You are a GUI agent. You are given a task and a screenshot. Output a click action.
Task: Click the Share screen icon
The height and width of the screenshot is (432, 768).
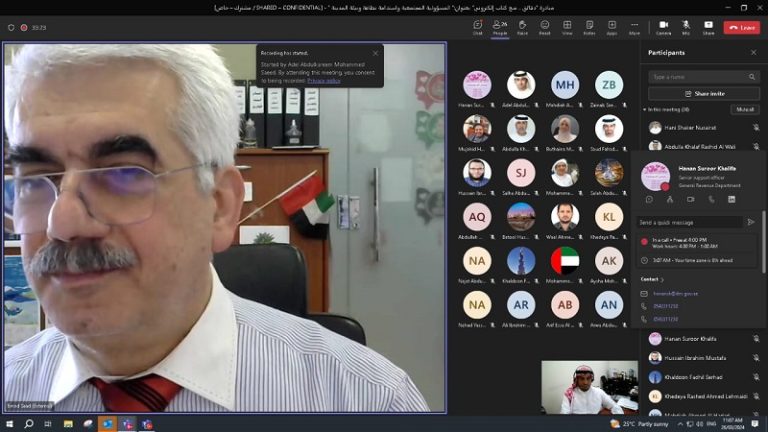708,27
